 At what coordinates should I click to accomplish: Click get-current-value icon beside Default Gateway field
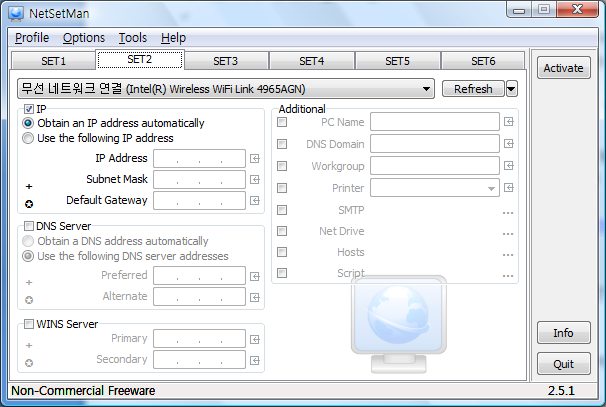pyautogui.click(x=255, y=200)
